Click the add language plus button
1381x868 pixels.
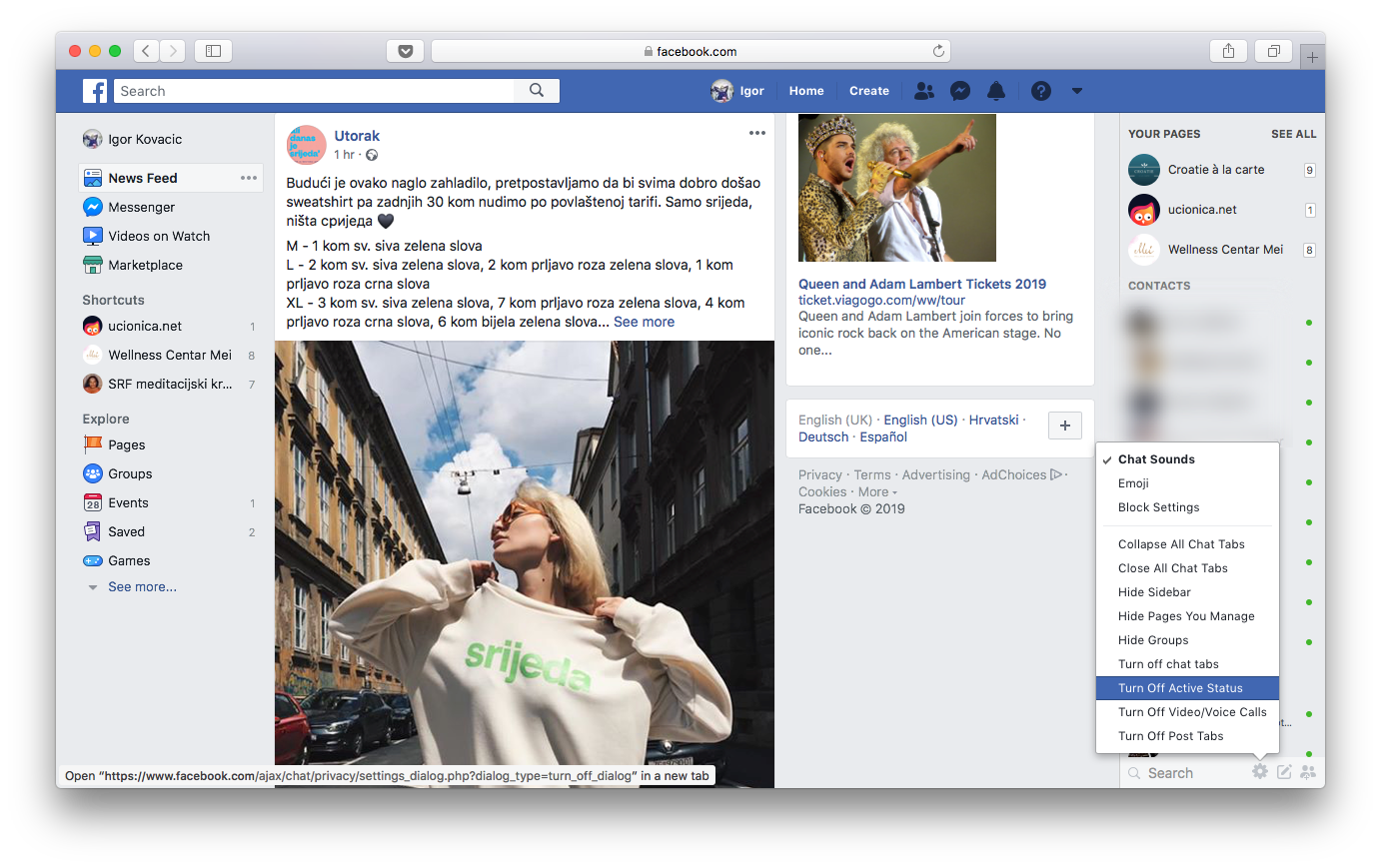coord(1065,426)
